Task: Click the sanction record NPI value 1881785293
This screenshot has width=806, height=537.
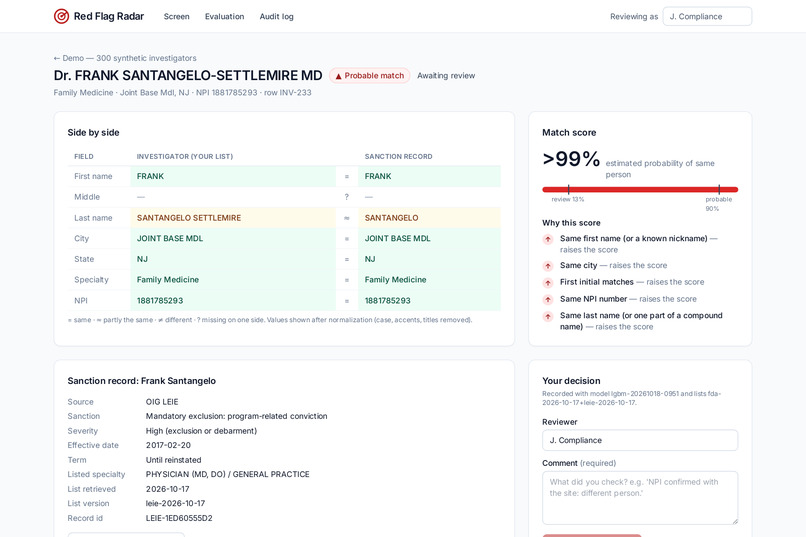Action: (388, 301)
